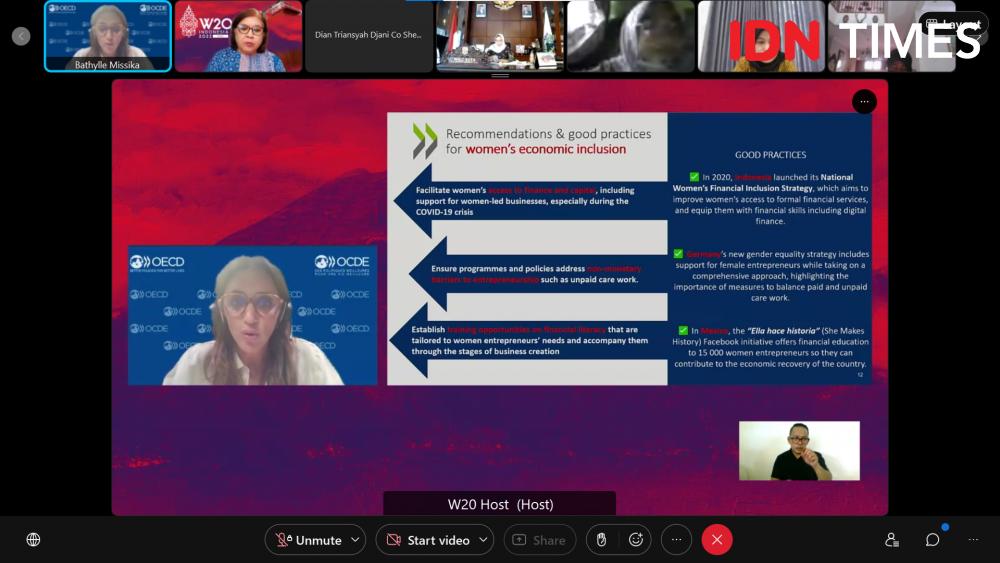Screen dimensions: 1000x563
Task: Open the Layout button
Action: (x=953, y=24)
